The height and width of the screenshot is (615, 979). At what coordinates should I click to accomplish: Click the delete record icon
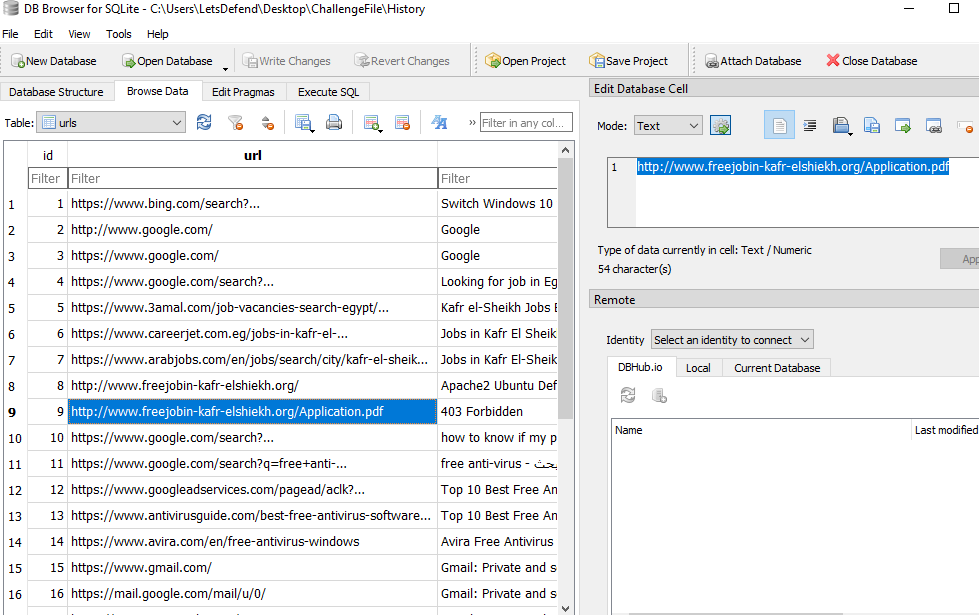(x=402, y=123)
